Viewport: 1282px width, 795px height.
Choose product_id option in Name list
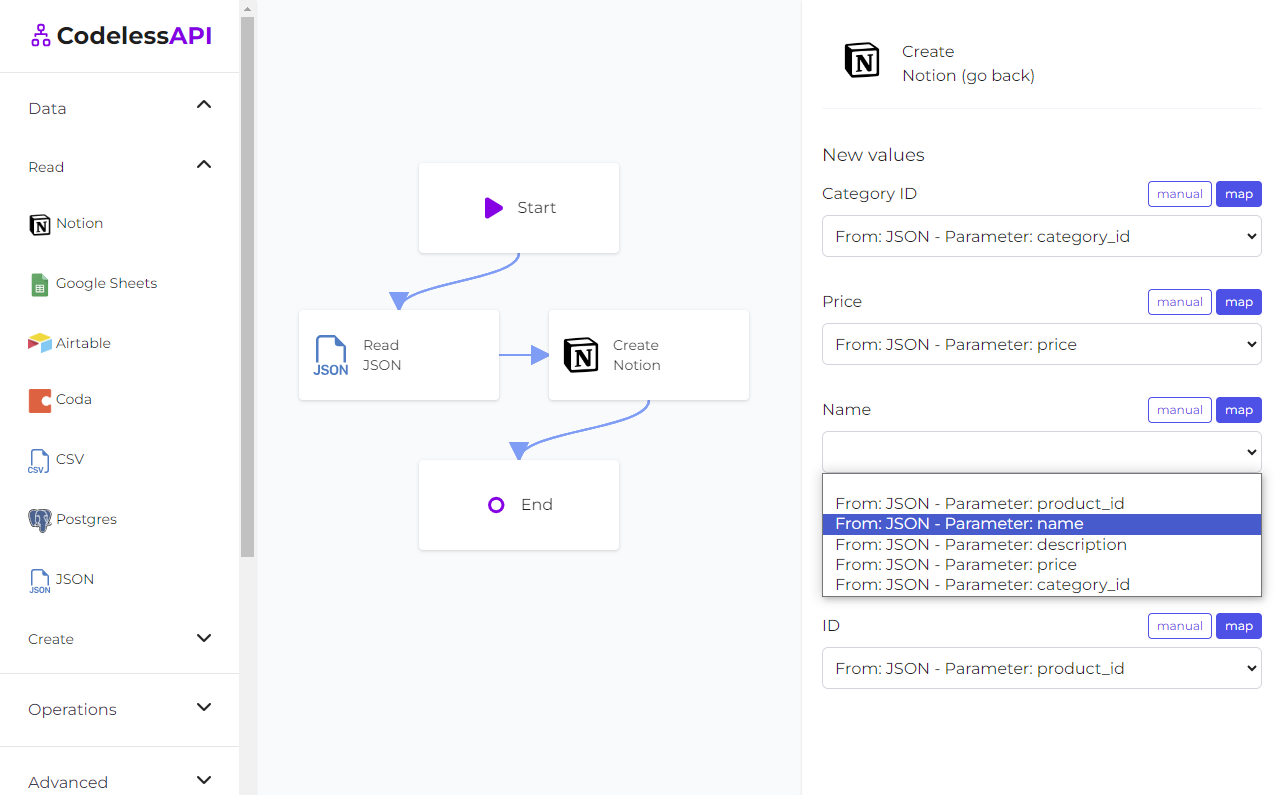click(1042, 504)
